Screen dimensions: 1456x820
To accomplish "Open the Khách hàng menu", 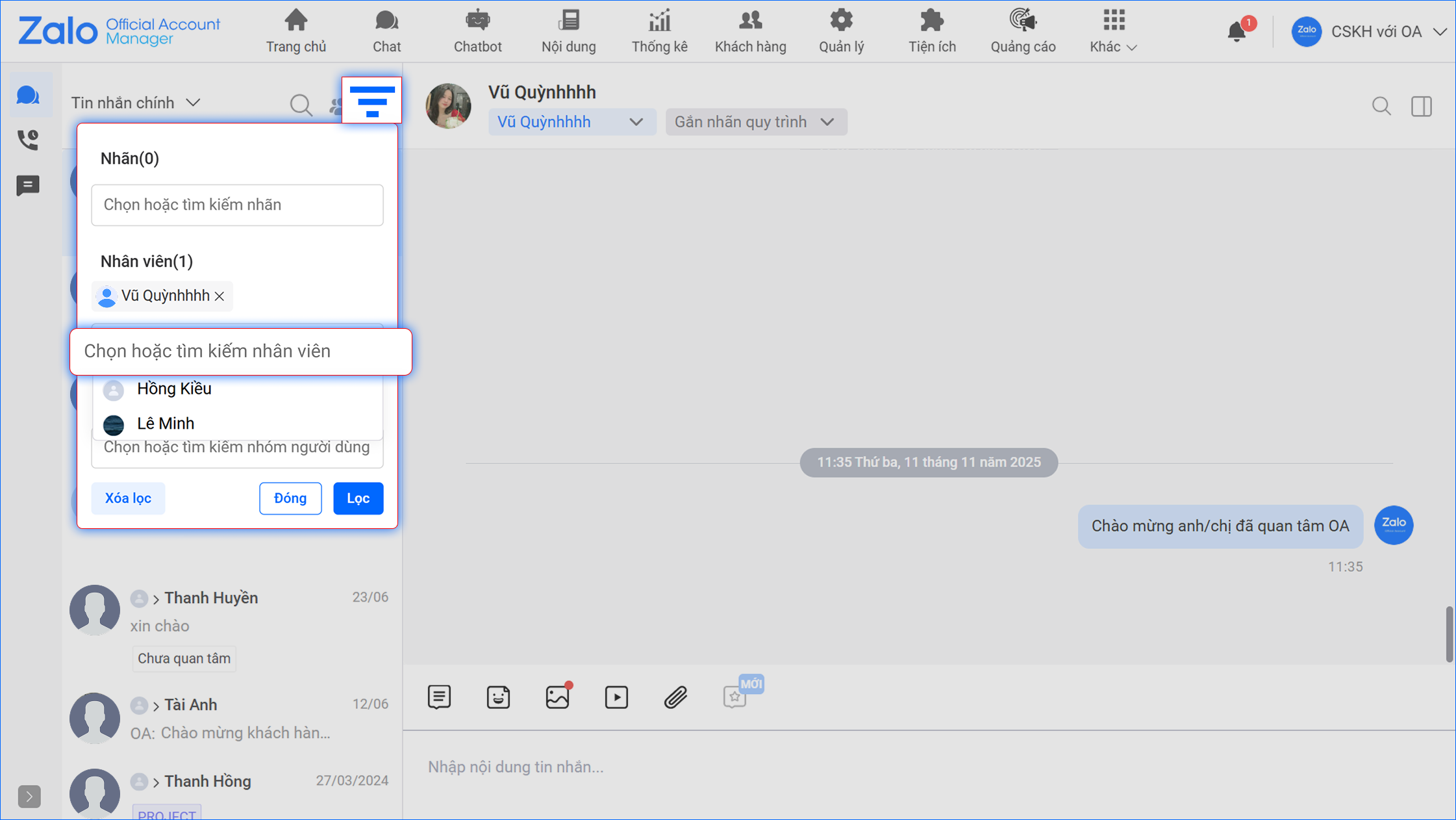I will [750, 31].
